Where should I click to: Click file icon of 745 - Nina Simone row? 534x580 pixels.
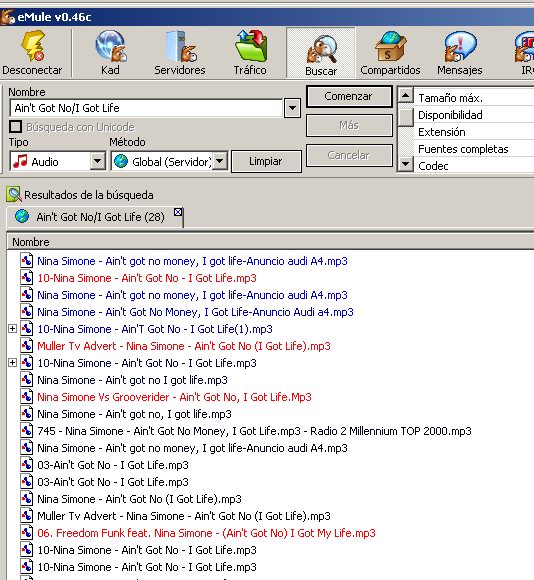(x=26, y=431)
